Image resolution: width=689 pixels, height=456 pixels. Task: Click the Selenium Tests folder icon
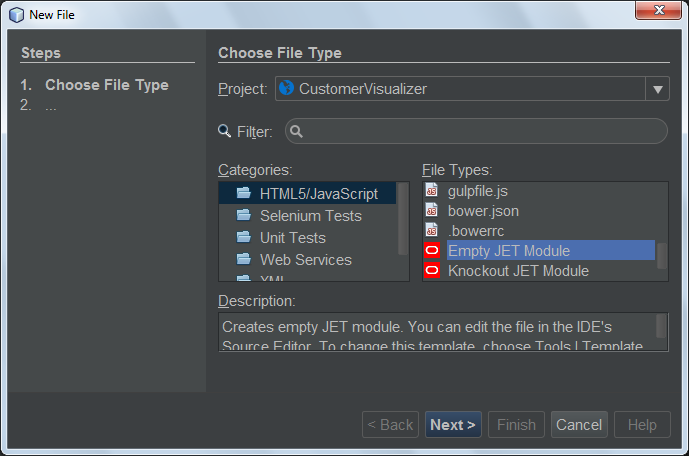[243, 215]
